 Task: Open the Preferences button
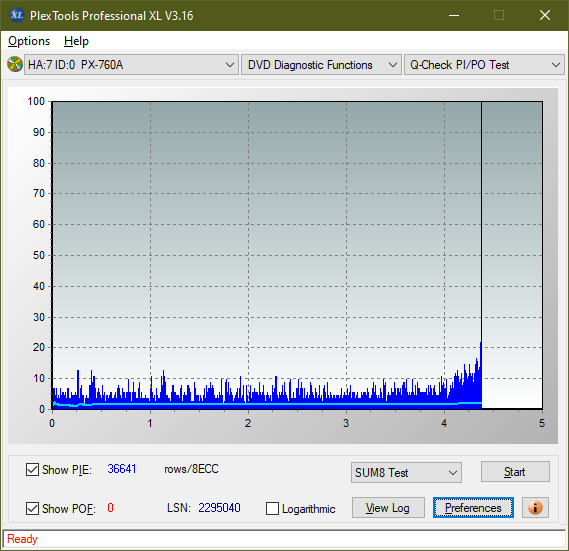(x=473, y=507)
